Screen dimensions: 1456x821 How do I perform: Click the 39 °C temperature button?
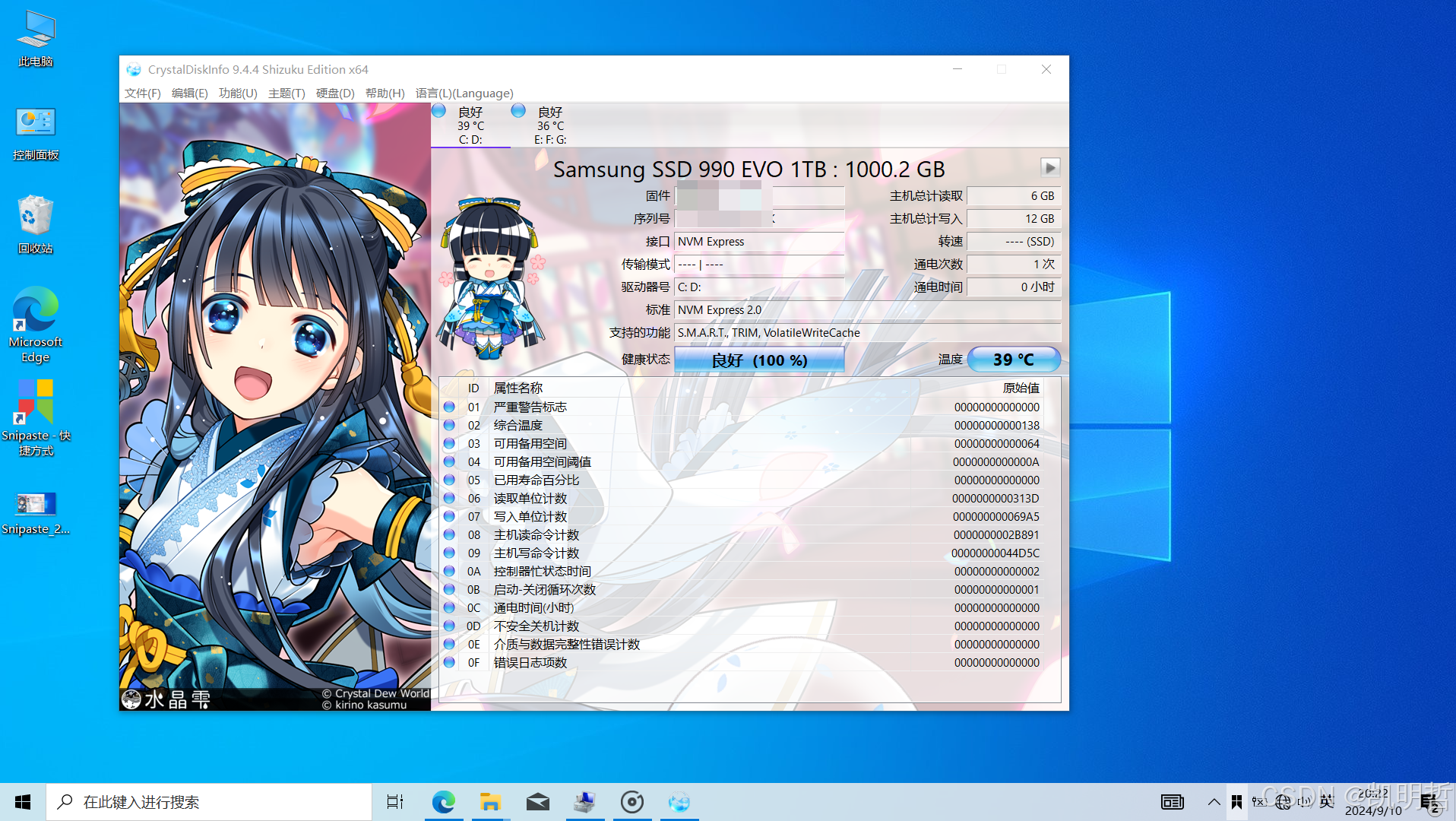1014,360
